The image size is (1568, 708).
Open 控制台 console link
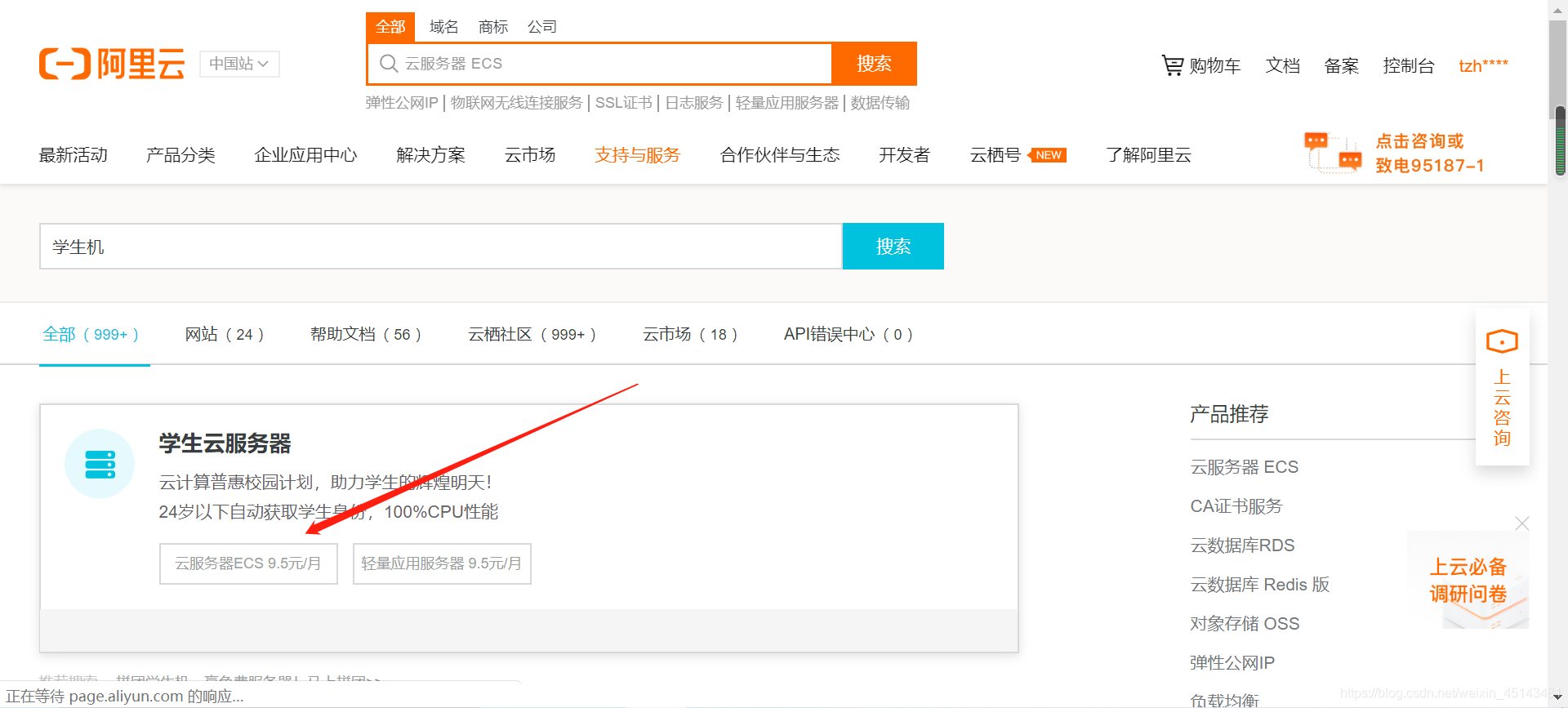coord(1409,65)
